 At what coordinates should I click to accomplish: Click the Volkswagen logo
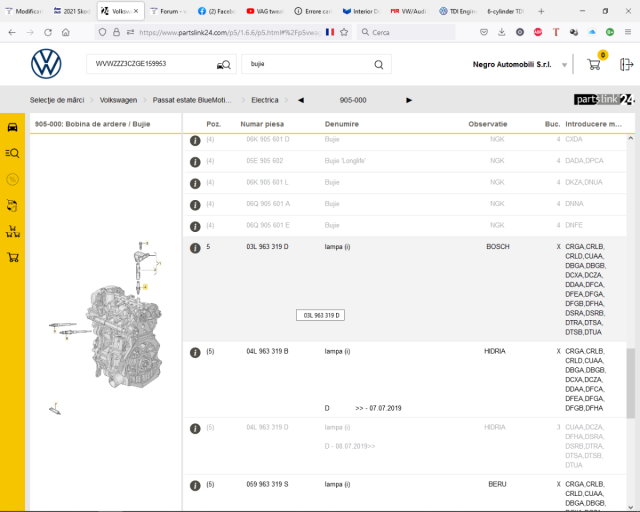pyautogui.click(x=46, y=64)
